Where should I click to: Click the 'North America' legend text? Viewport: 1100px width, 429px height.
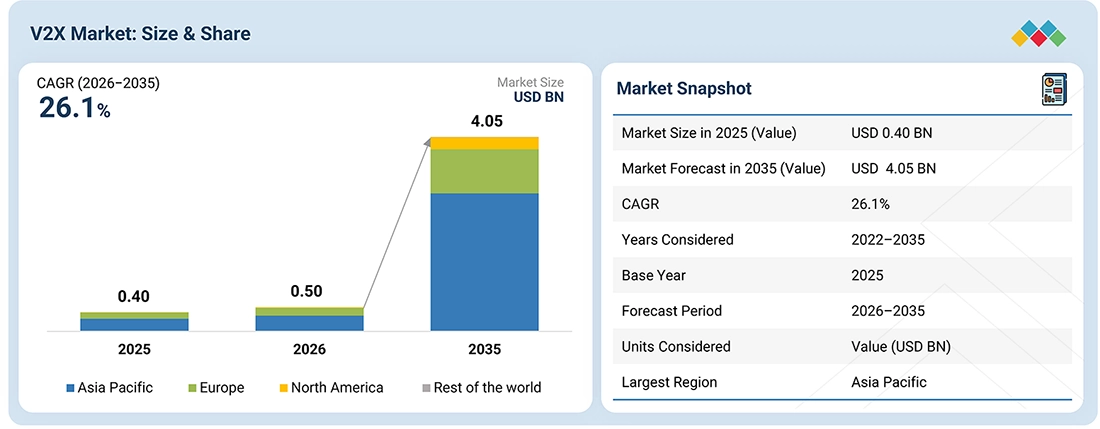click(337, 388)
